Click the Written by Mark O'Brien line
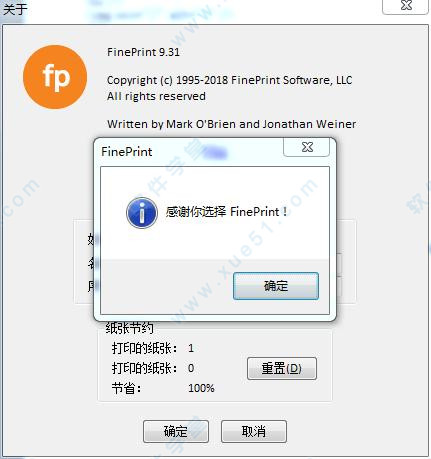This screenshot has height=459, width=431. (231, 124)
